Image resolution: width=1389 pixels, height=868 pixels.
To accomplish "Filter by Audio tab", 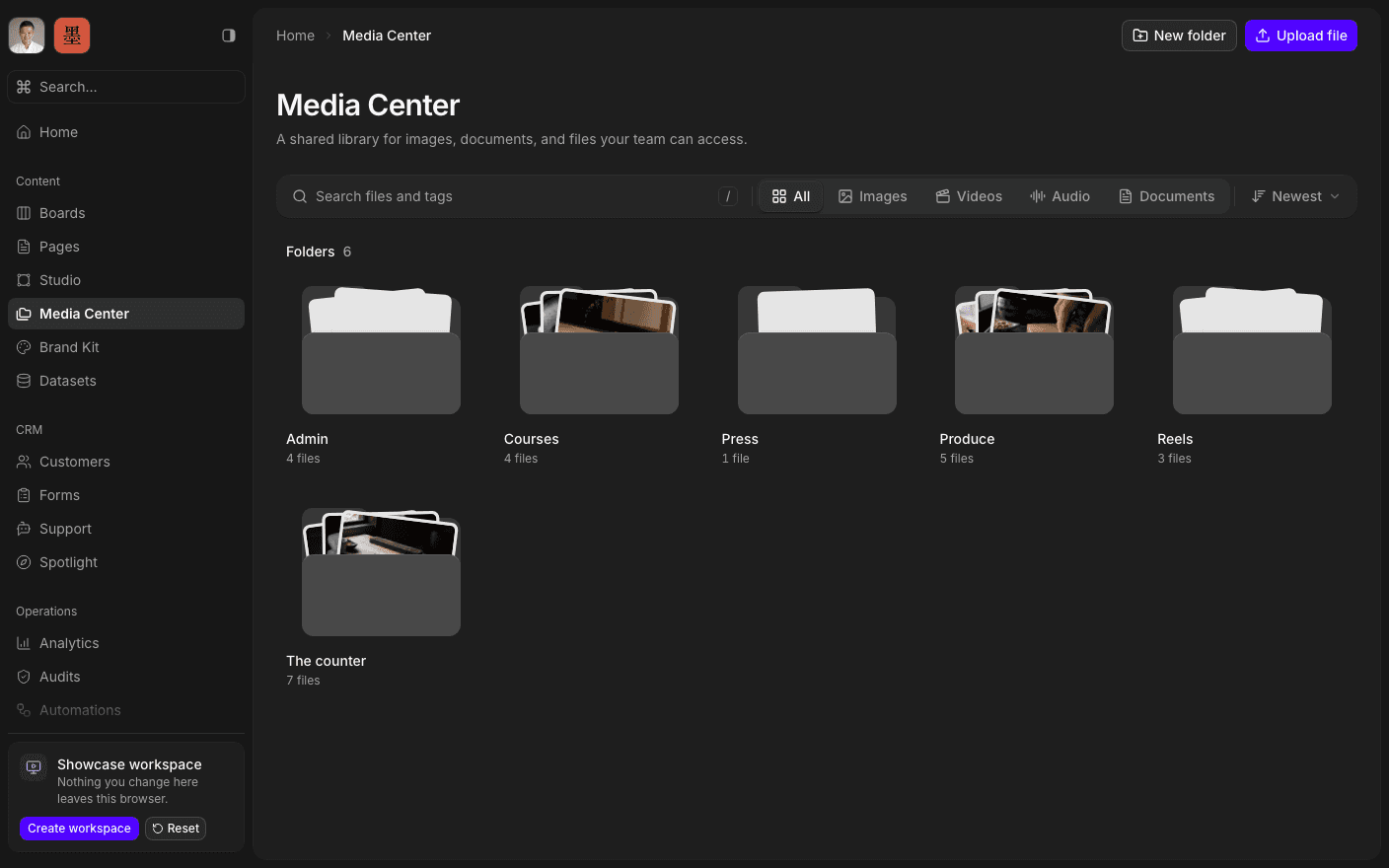I will tap(1060, 196).
